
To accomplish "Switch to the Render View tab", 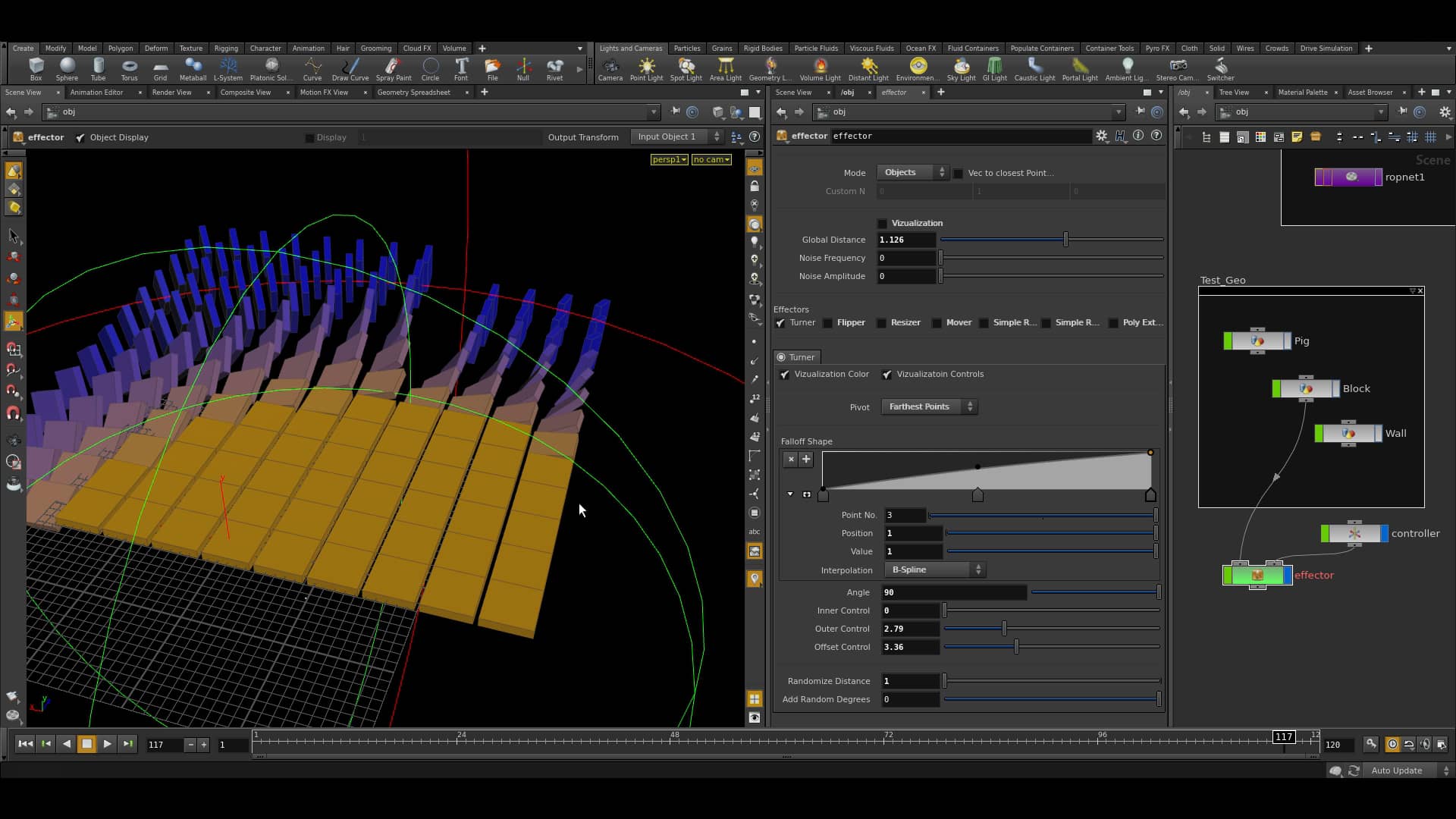I will click(x=171, y=92).
